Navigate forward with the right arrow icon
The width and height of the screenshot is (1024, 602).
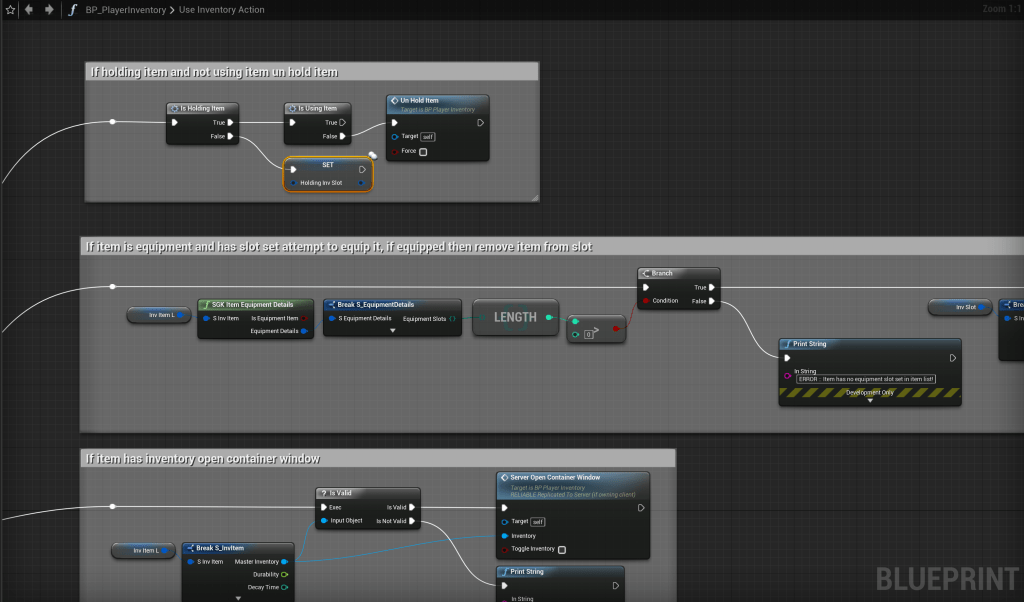coord(48,9)
